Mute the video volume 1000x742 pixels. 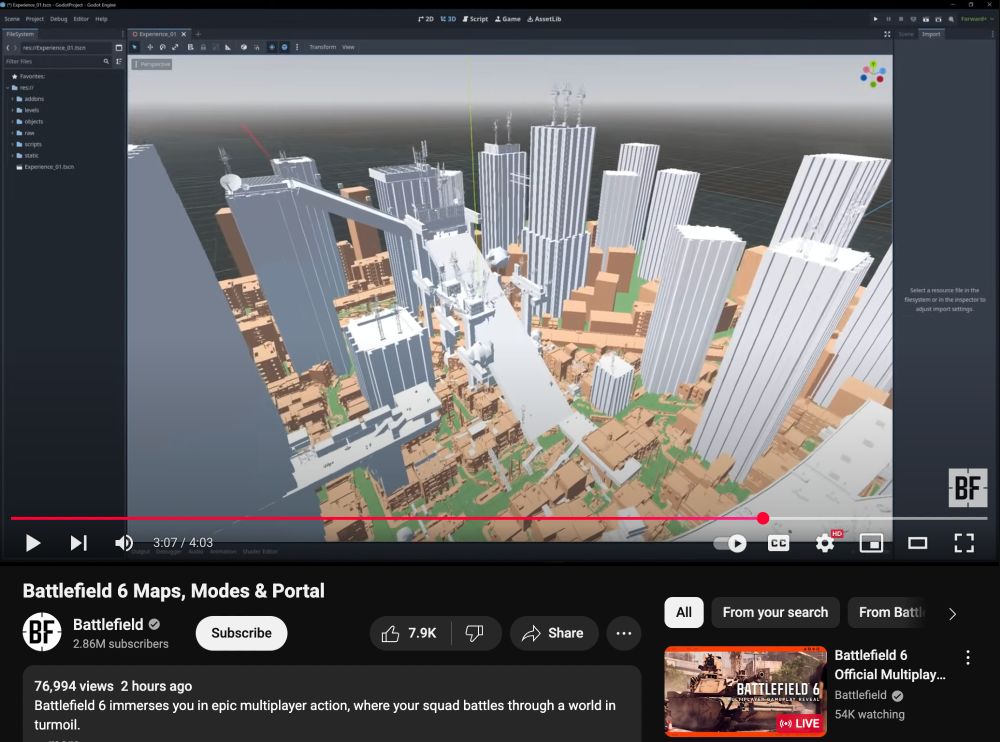(x=124, y=543)
